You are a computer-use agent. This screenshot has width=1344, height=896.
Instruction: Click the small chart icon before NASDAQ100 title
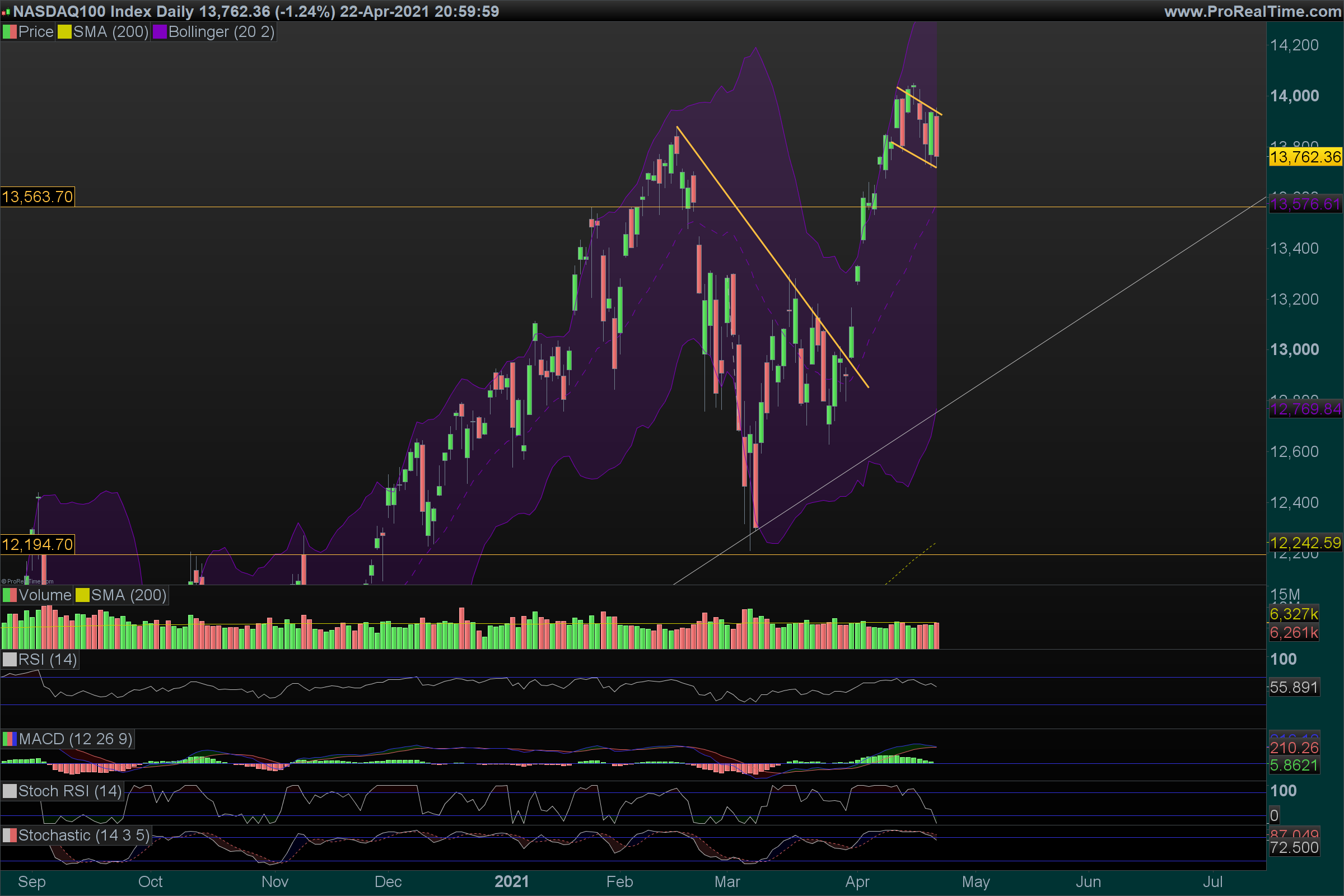(6, 12)
